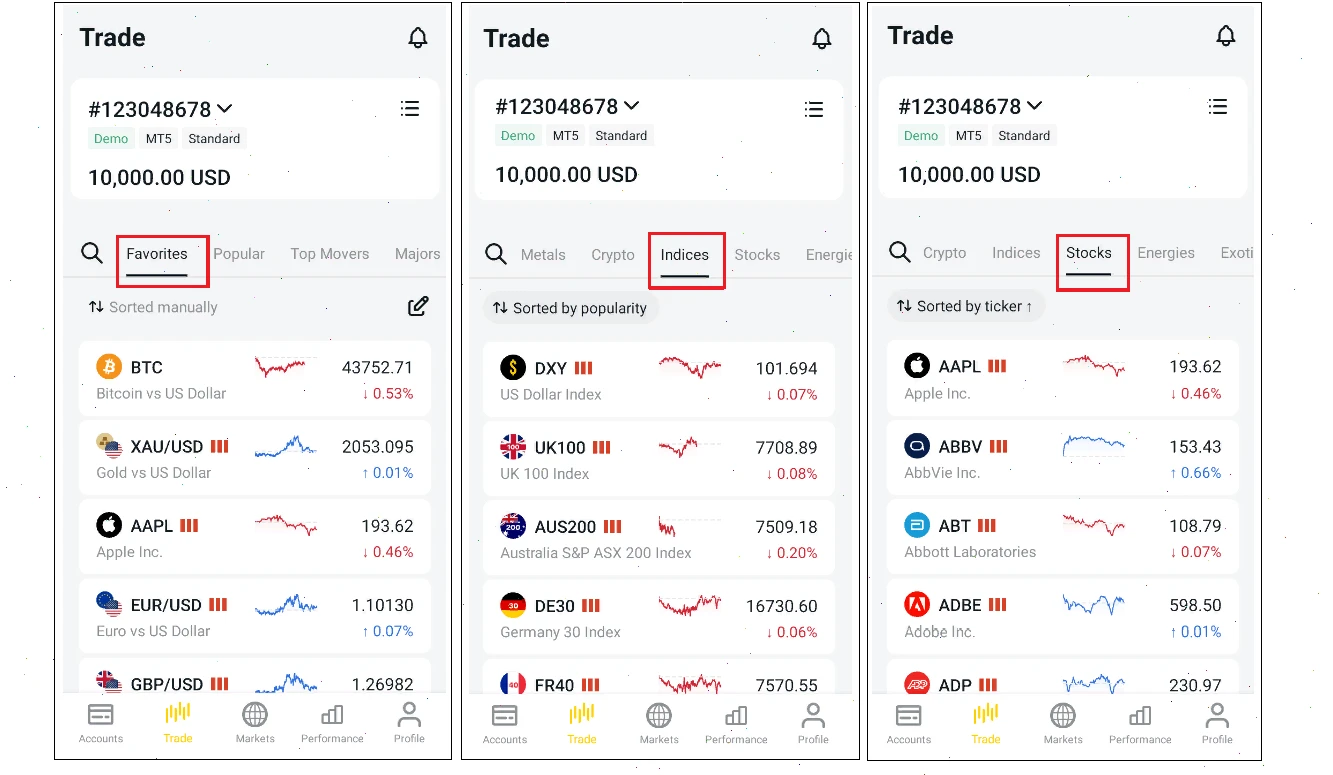Open the BTC Bitcoin vs US Dollar row
The image size is (1333, 775).
click(x=254, y=378)
